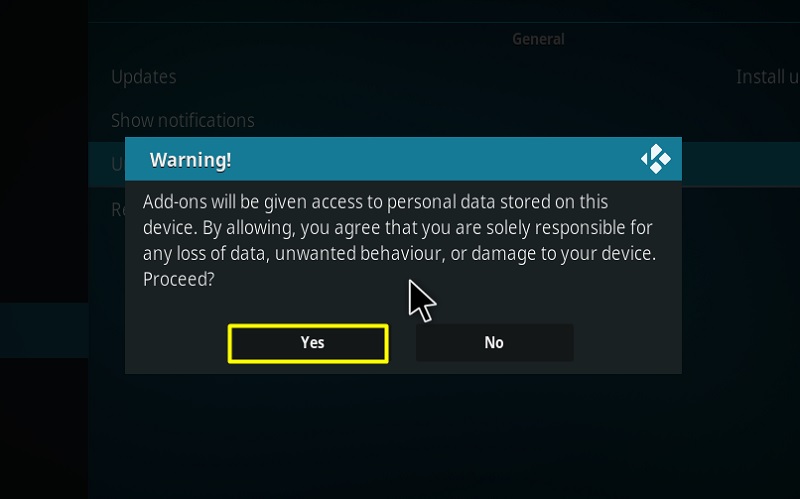This screenshot has width=800, height=499.
Task: Click the warning message about personal data
Action: (x=399, y=240)
